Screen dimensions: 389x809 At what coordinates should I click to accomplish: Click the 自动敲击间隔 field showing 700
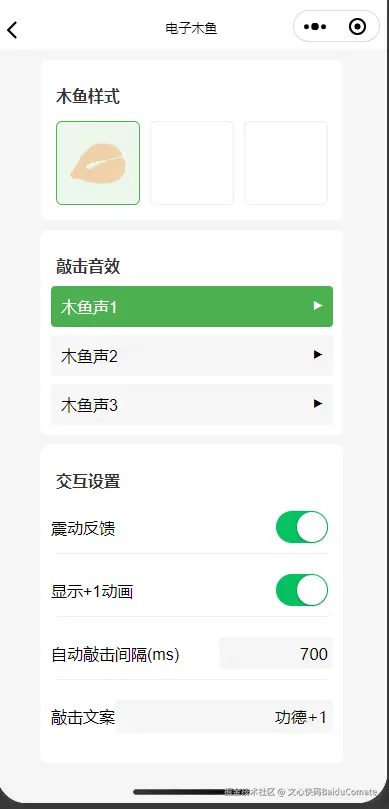276,654
